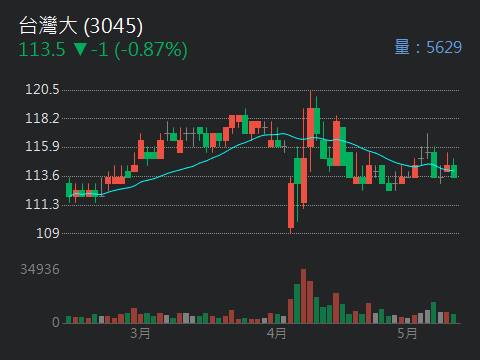The image size is (480, 360).
Task: Click the 109 price axis label
Action: pos(48,233)
